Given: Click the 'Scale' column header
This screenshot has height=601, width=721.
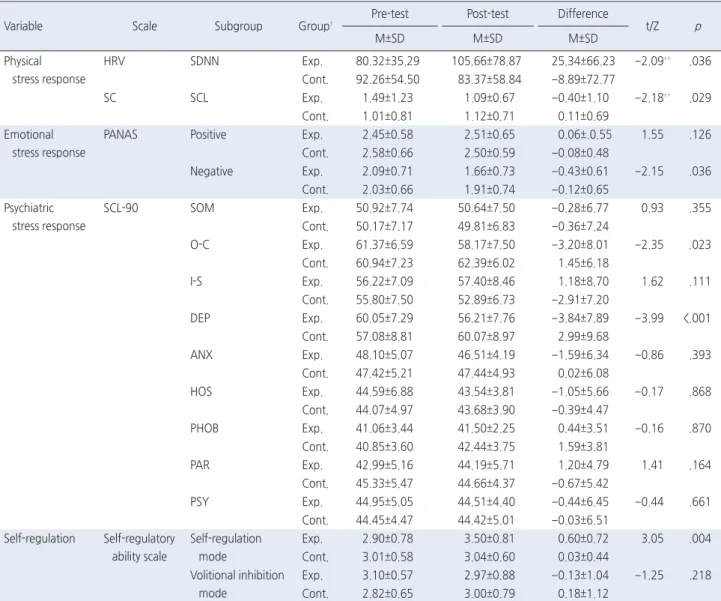Looking at the screenshot, I should click(144, 26).
